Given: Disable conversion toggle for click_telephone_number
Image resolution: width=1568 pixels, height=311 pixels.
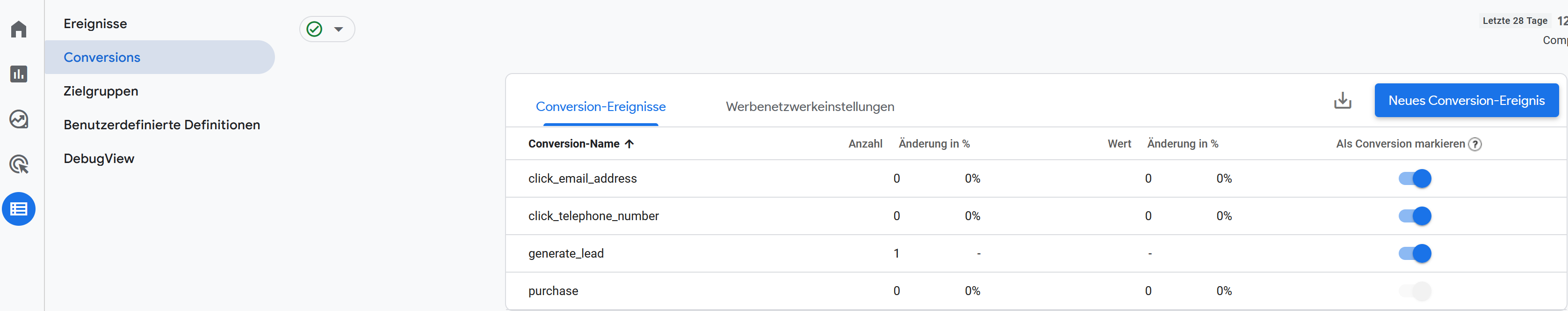Looking at the screenshot, I should pyautogui.click(x=1415, y=216).
